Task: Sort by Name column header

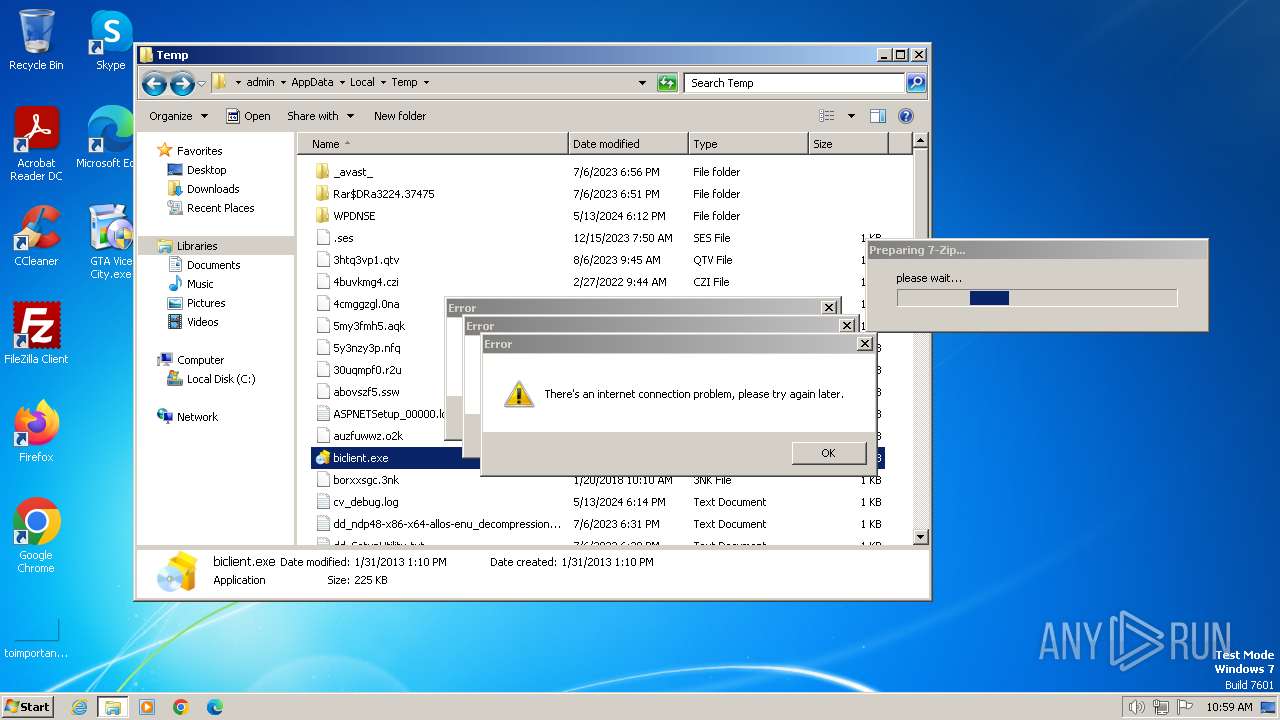Action: click(432, 144)
